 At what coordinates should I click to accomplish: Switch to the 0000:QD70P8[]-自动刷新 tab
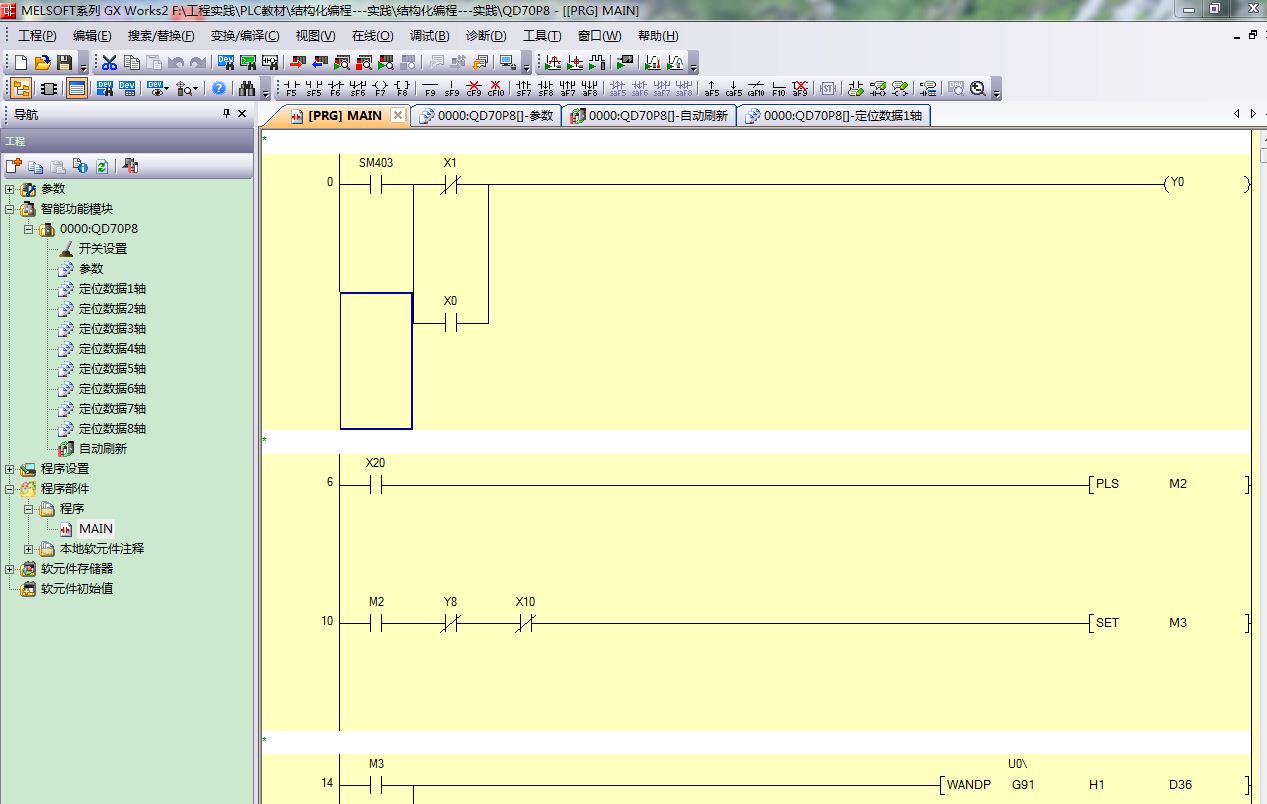[x=650, y=116]
